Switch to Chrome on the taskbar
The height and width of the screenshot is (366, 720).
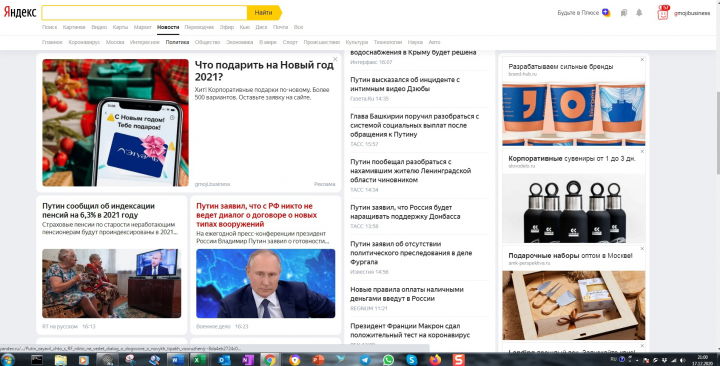coord(270,360)
